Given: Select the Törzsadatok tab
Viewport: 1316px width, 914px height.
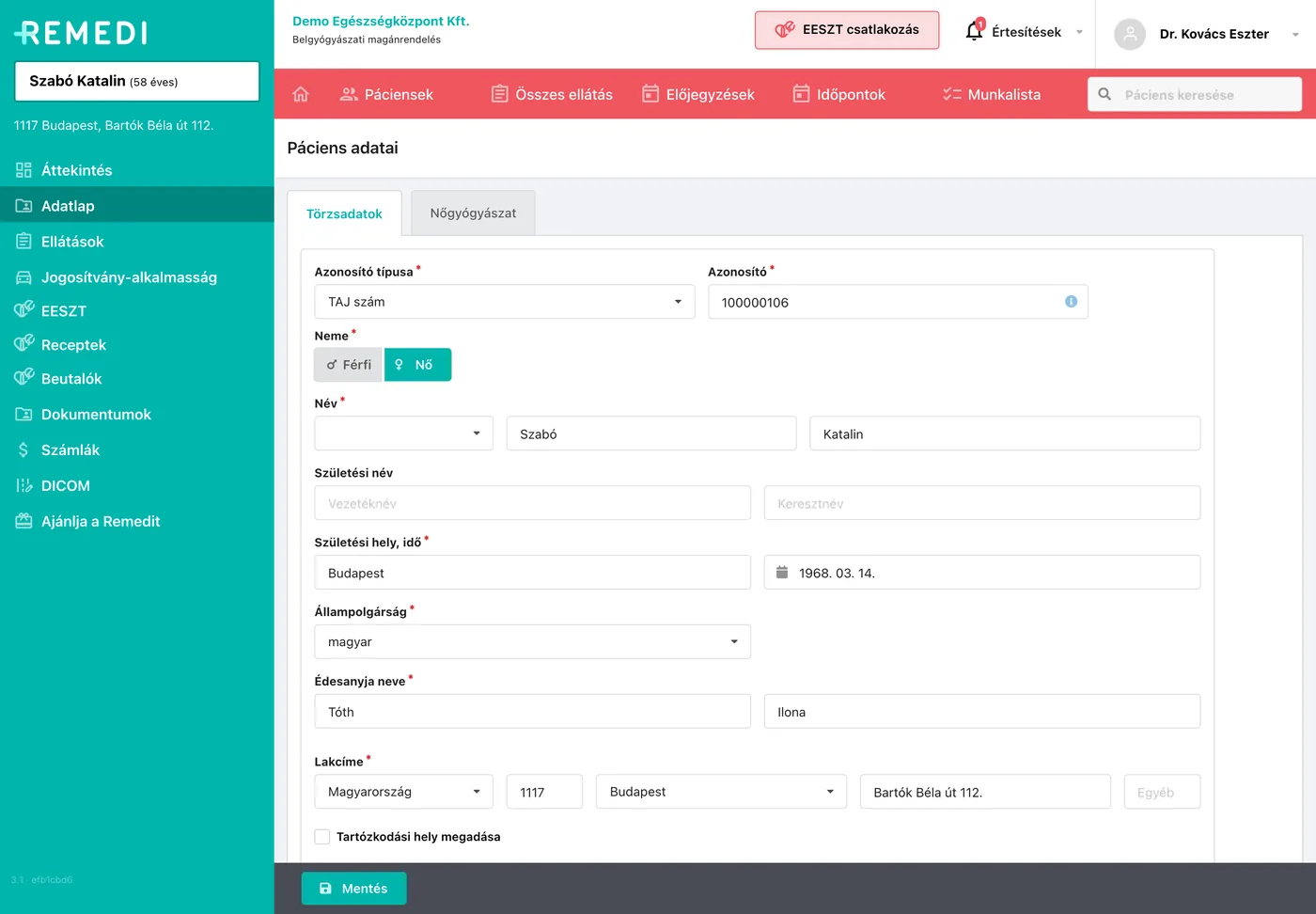Looking at the screenshot, I should pos(344,213).
